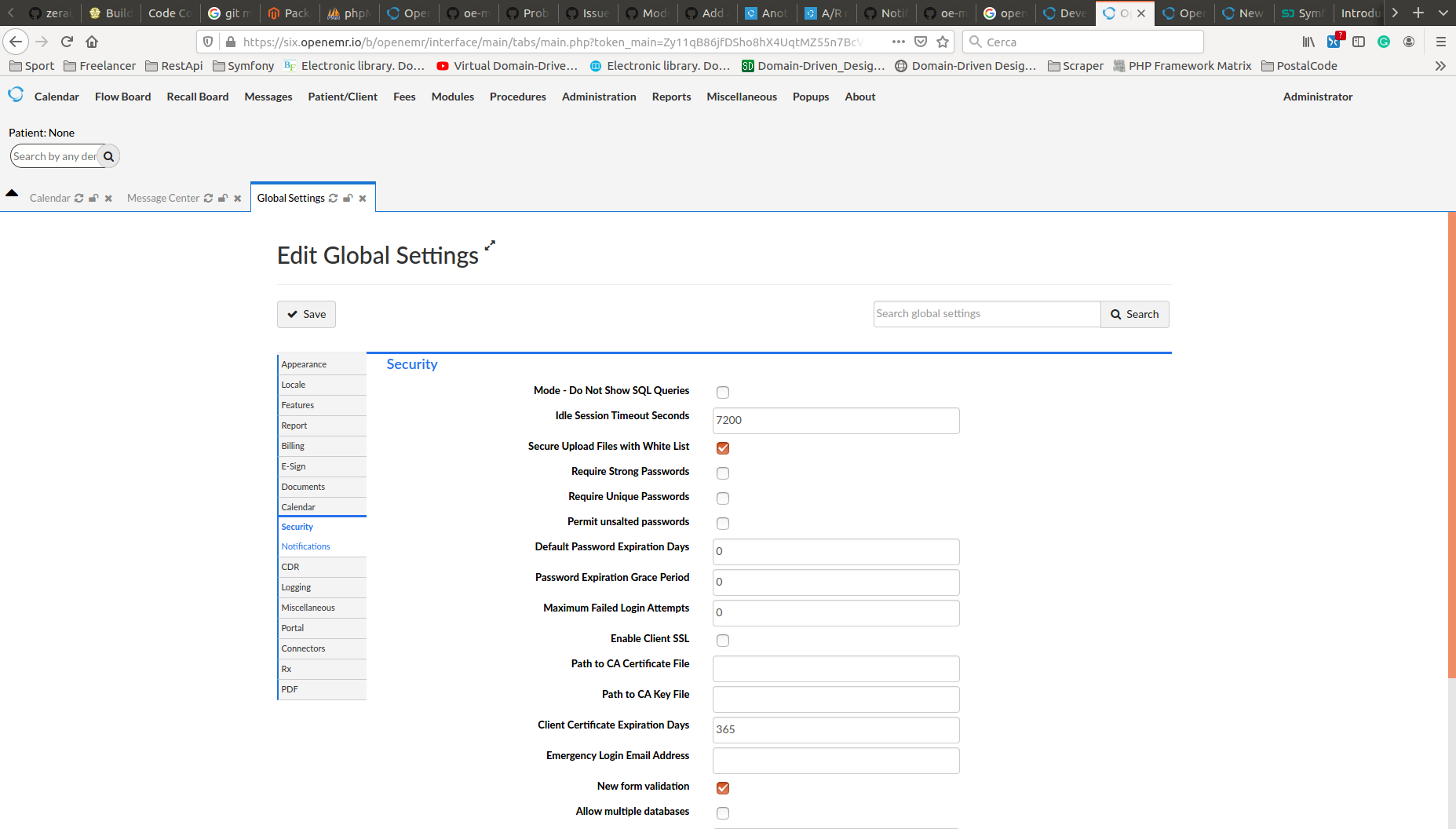1456x829 pixels.
Task: List all browser tabs dropdown arrow
Action: point(1443,13)
